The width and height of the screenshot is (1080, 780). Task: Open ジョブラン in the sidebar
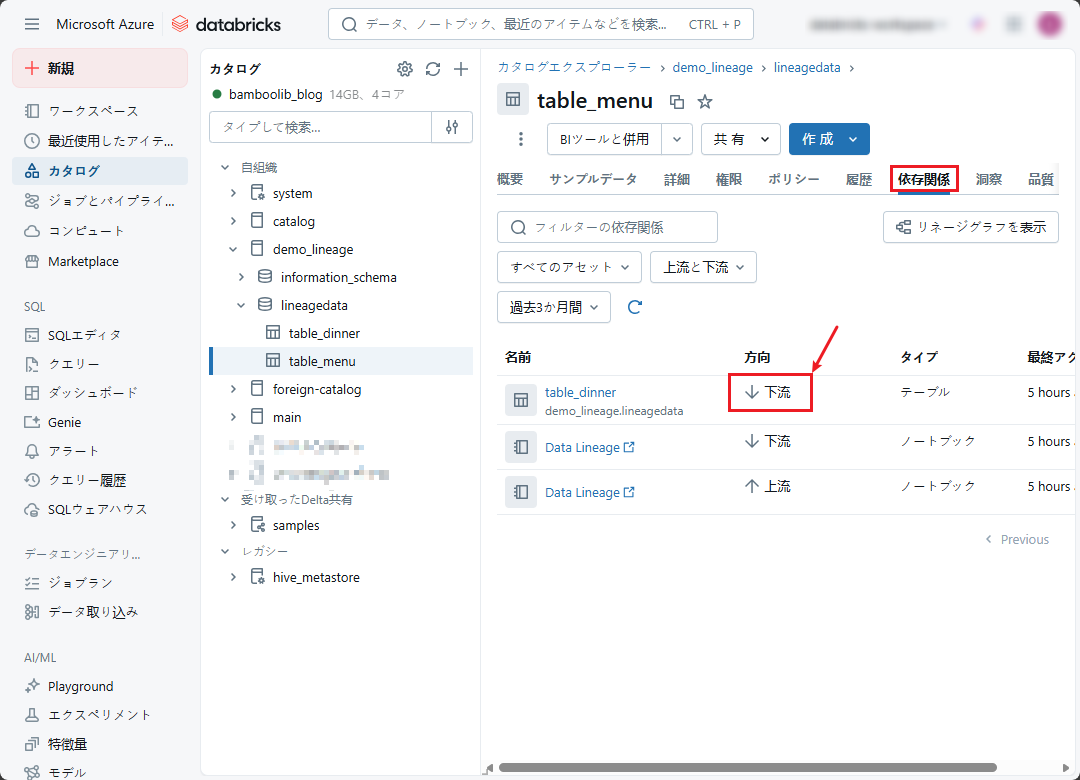click(x=100, y=583)
